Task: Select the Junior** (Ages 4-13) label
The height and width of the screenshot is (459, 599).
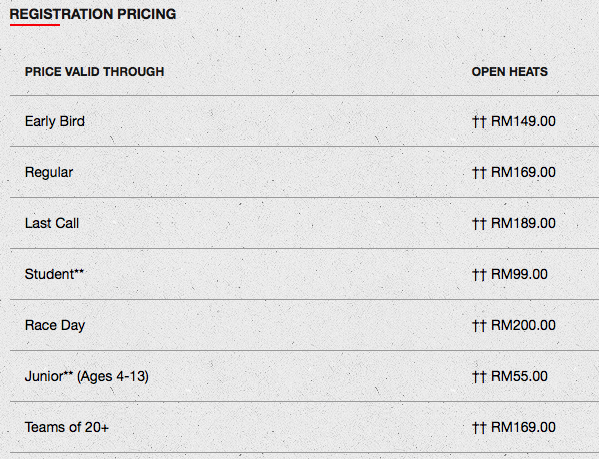Action: (x=87, y=377)
